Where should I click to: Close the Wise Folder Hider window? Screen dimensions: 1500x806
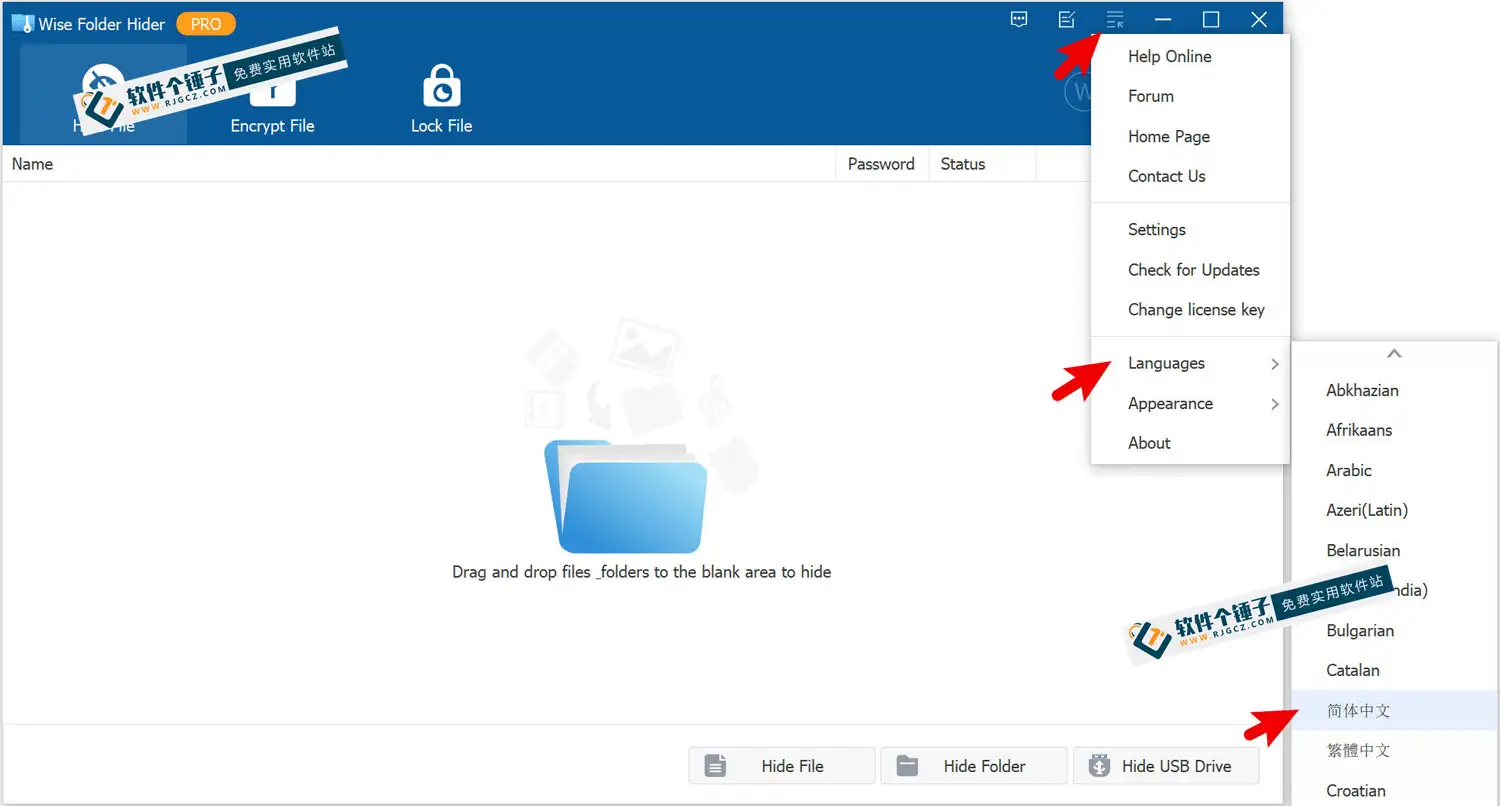pyautogui.click(x=1259, y=19)
